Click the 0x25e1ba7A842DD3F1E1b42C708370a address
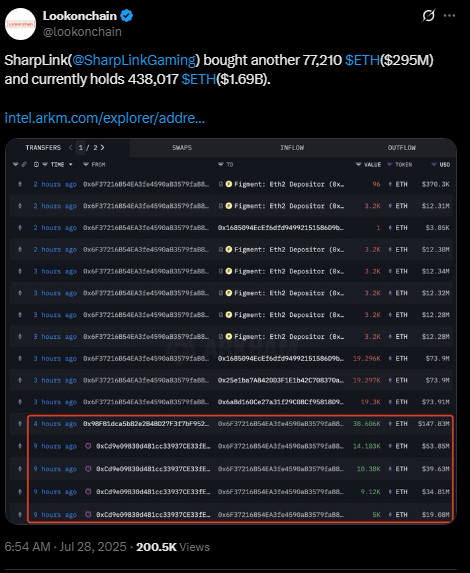This screenshot has width=470, height=573. (x=281, y=380)
